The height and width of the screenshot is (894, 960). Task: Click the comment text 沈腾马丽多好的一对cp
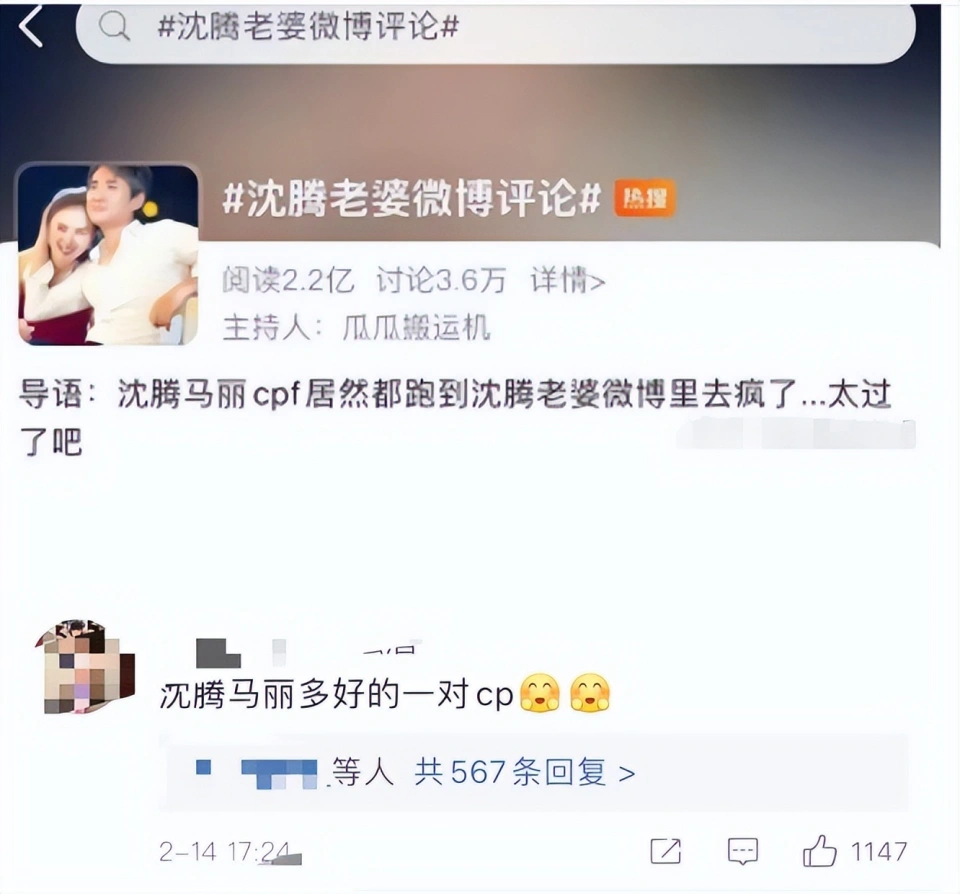336,695
